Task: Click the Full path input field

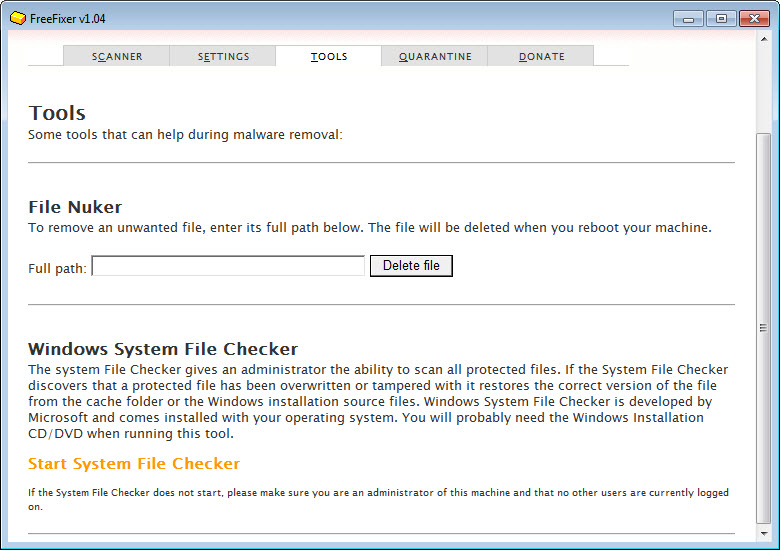Action: pos(228,266)
